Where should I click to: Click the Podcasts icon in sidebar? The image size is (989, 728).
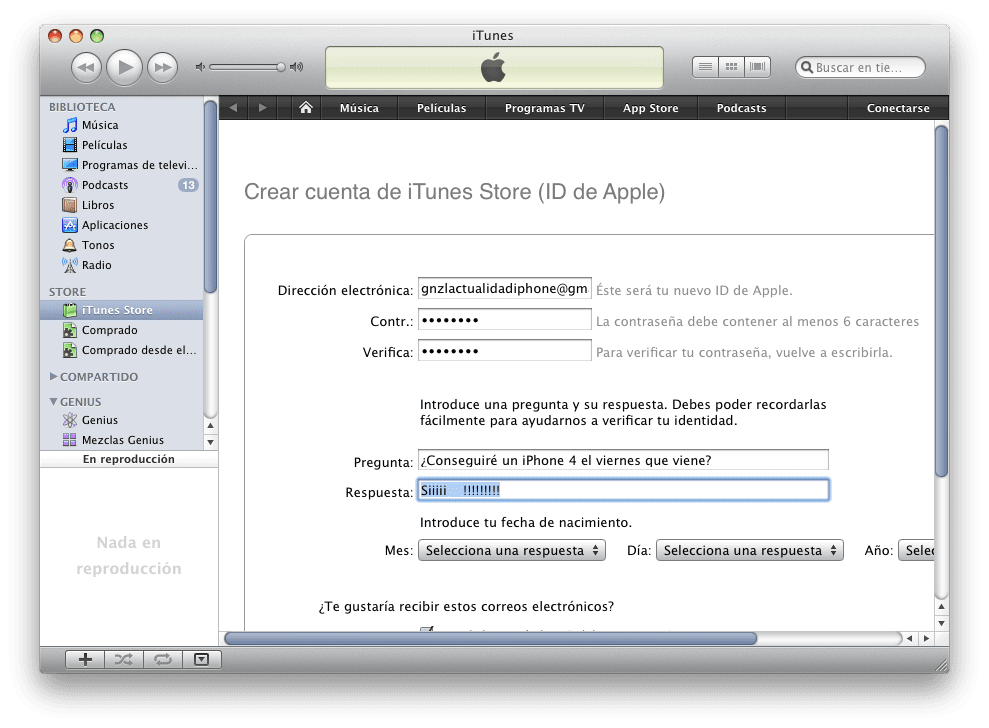point(70,185)
